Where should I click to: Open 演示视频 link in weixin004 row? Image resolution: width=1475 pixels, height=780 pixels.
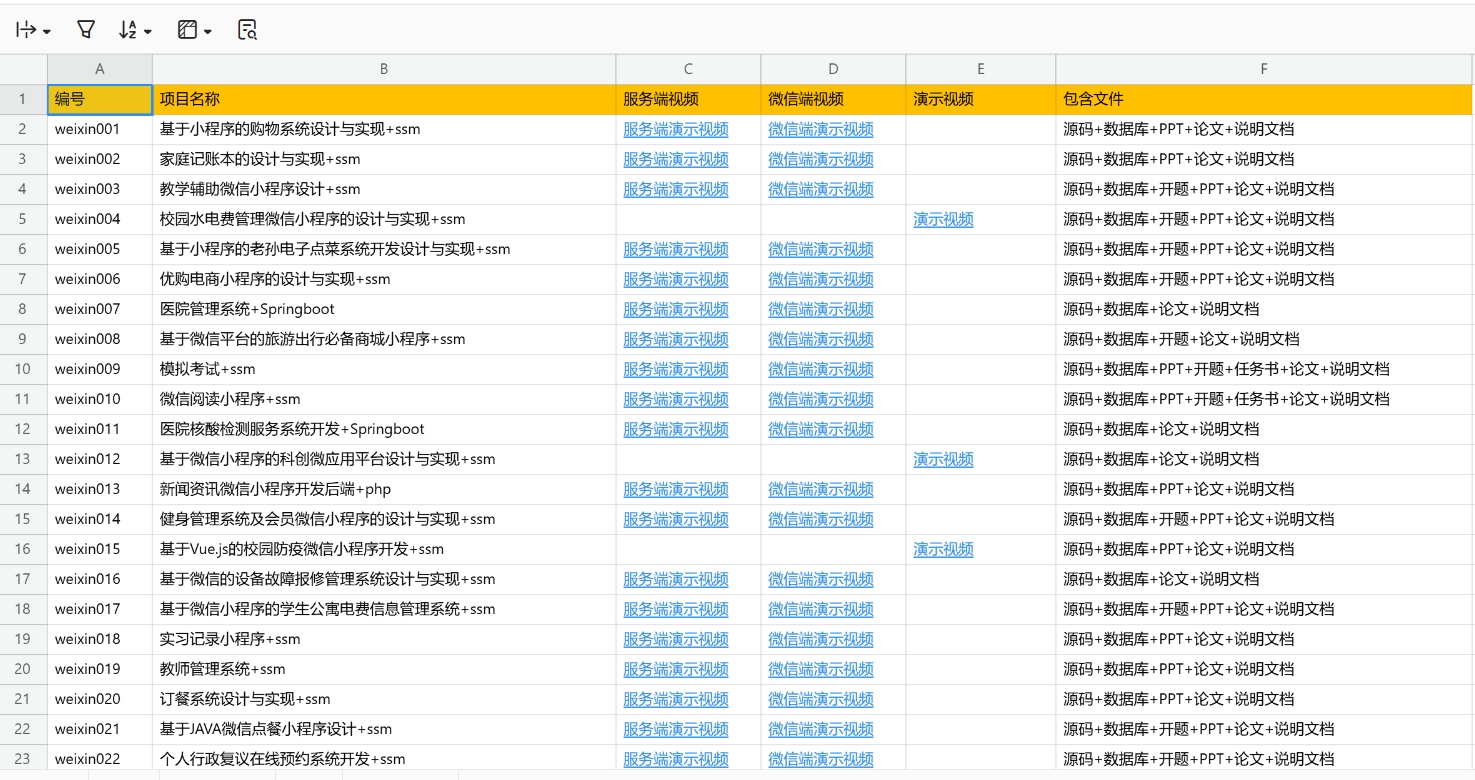coord(943,219)
